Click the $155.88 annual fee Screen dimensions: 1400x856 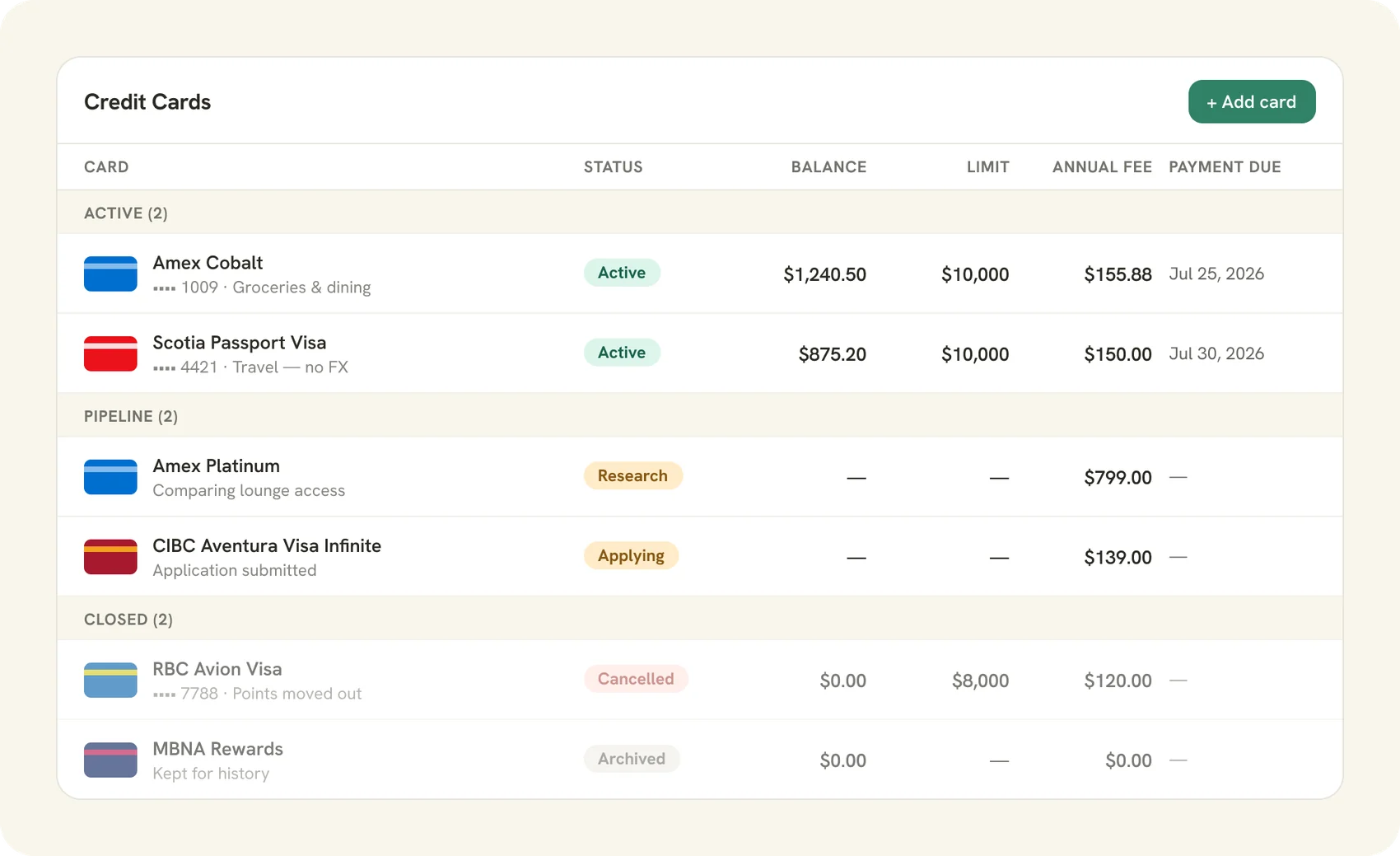point(1118,274)
